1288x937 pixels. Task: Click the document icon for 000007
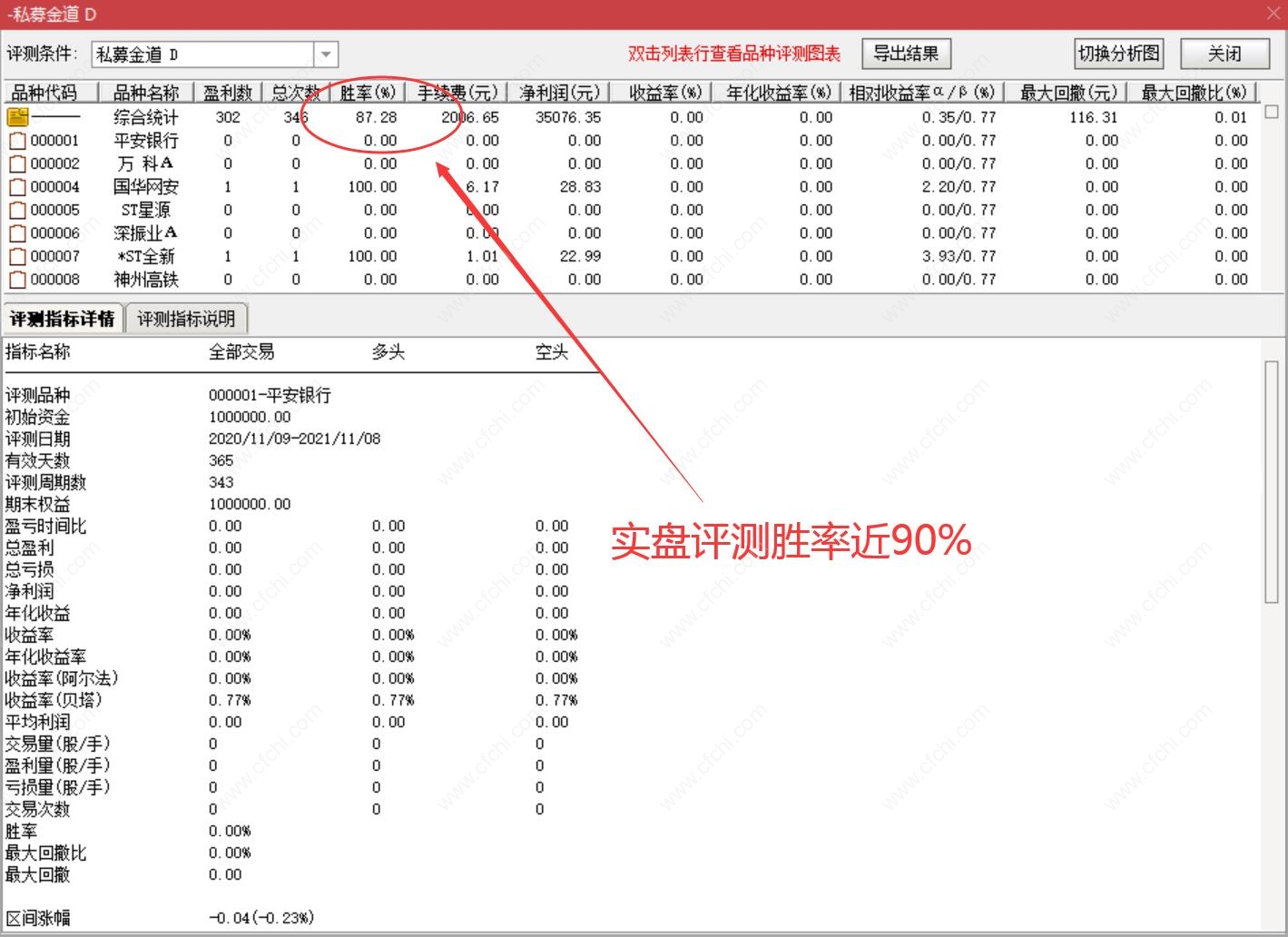tap(17, 256)
